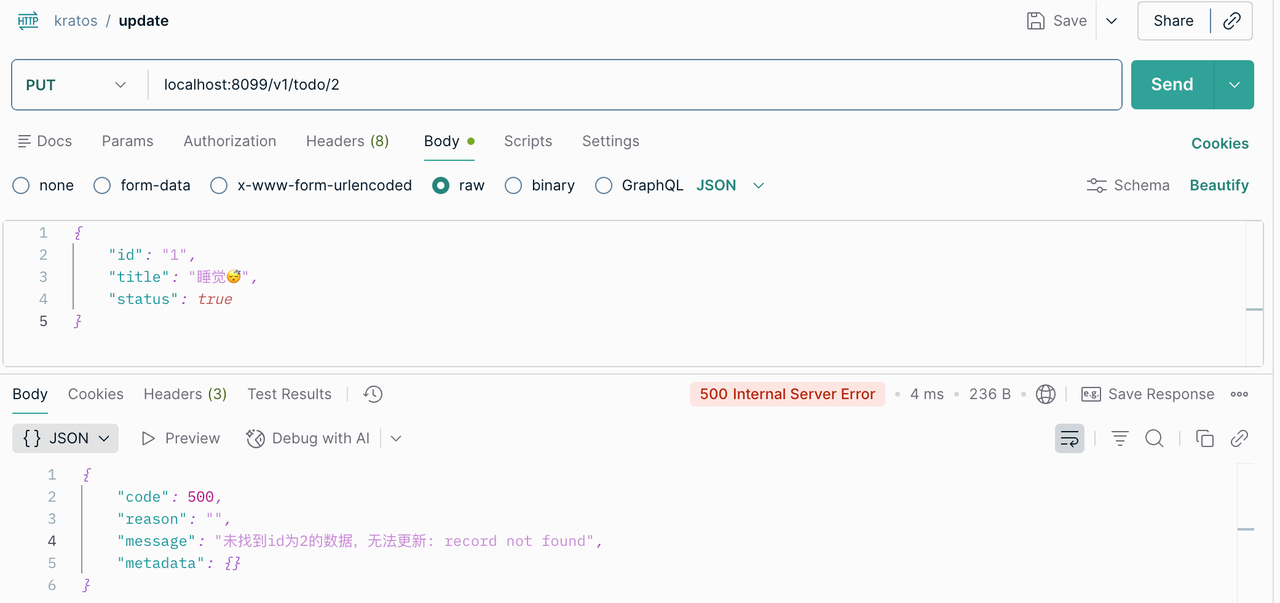
Task: Open the response more options ellipsis
Action: click(x=1239, y=394)
